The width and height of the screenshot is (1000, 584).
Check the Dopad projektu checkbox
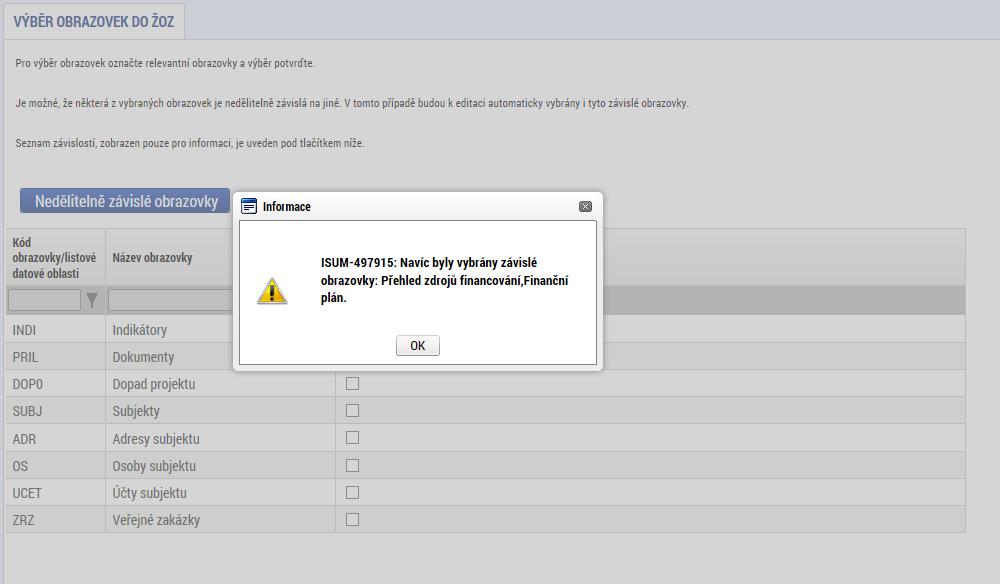352,383
